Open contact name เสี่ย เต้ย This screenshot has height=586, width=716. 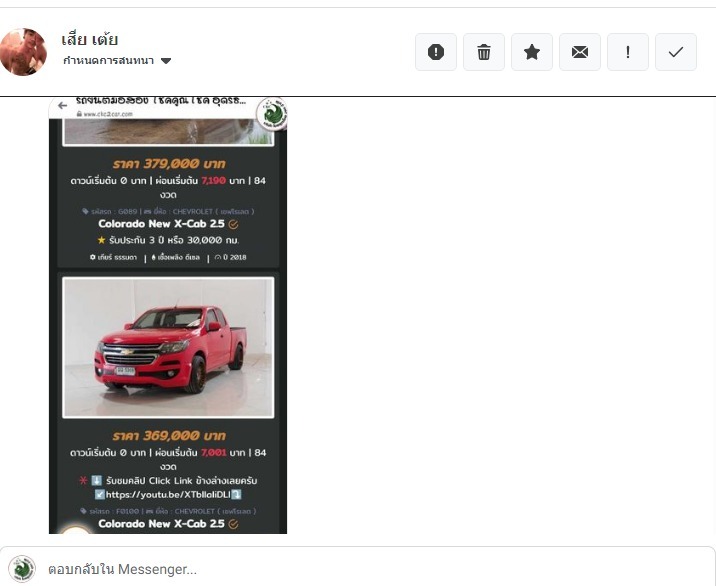coord(90,40)
